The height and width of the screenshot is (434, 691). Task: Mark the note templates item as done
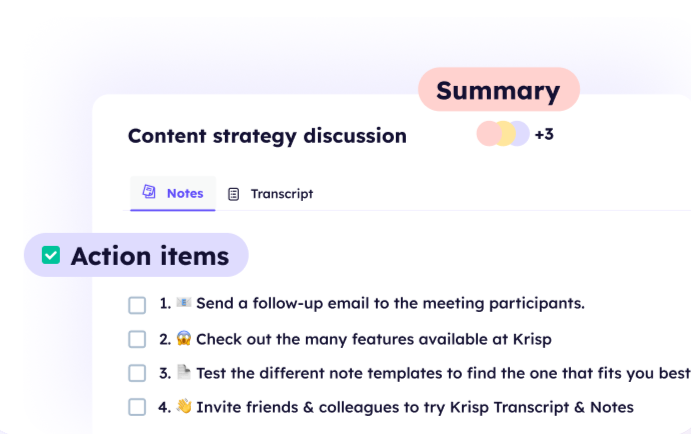(x=137, y=373)
